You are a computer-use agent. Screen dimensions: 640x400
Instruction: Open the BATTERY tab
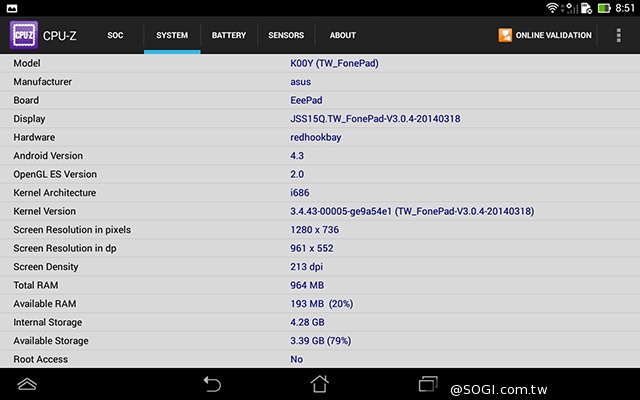click(x=229, y=35)
